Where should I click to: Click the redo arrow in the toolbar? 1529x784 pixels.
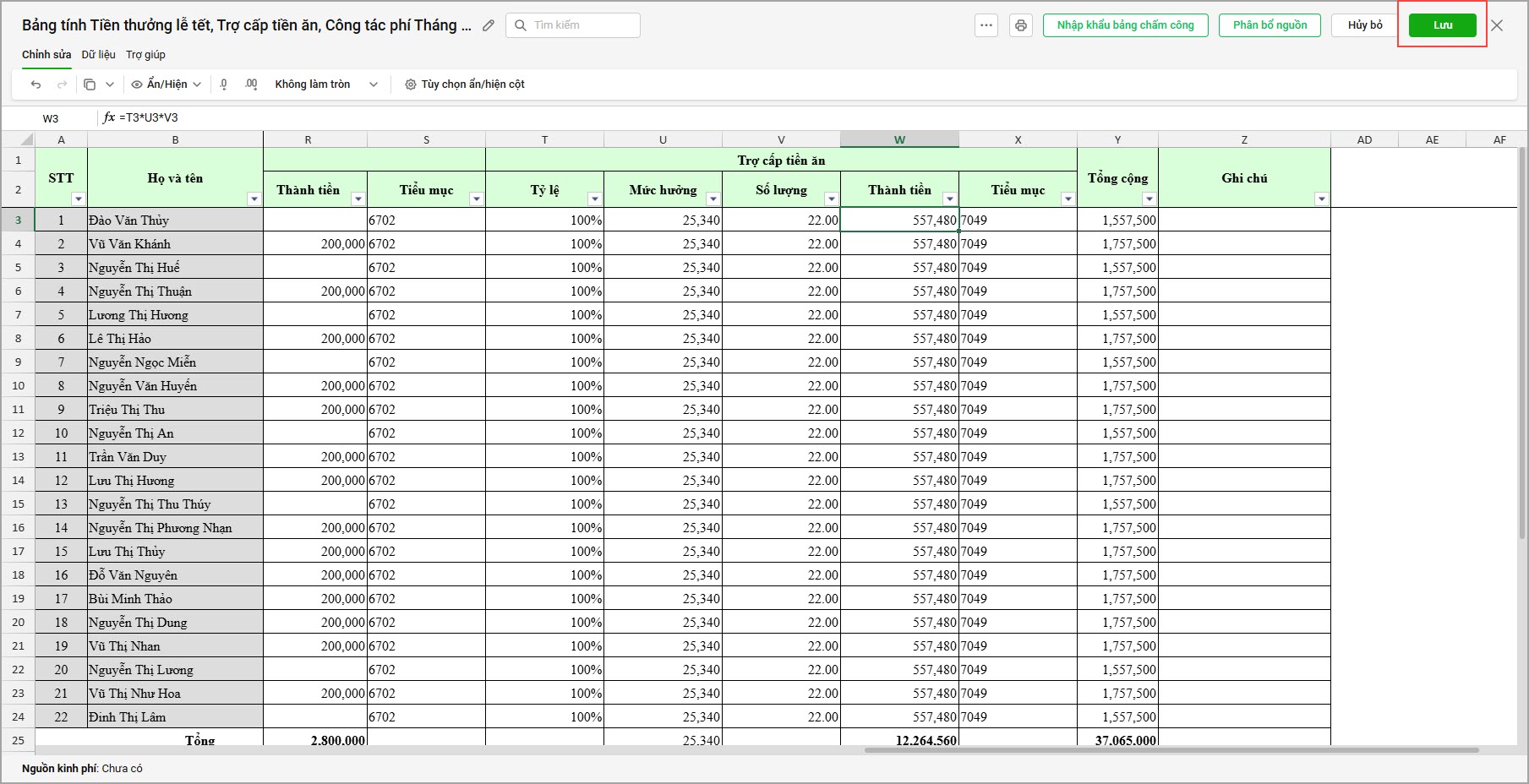[62, 84]
